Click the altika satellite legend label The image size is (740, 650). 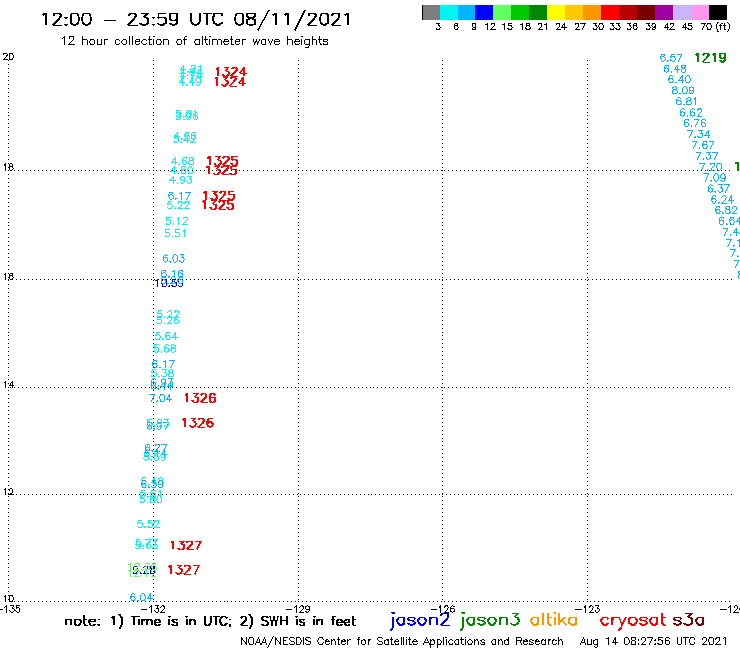click(x=553, y=620)
